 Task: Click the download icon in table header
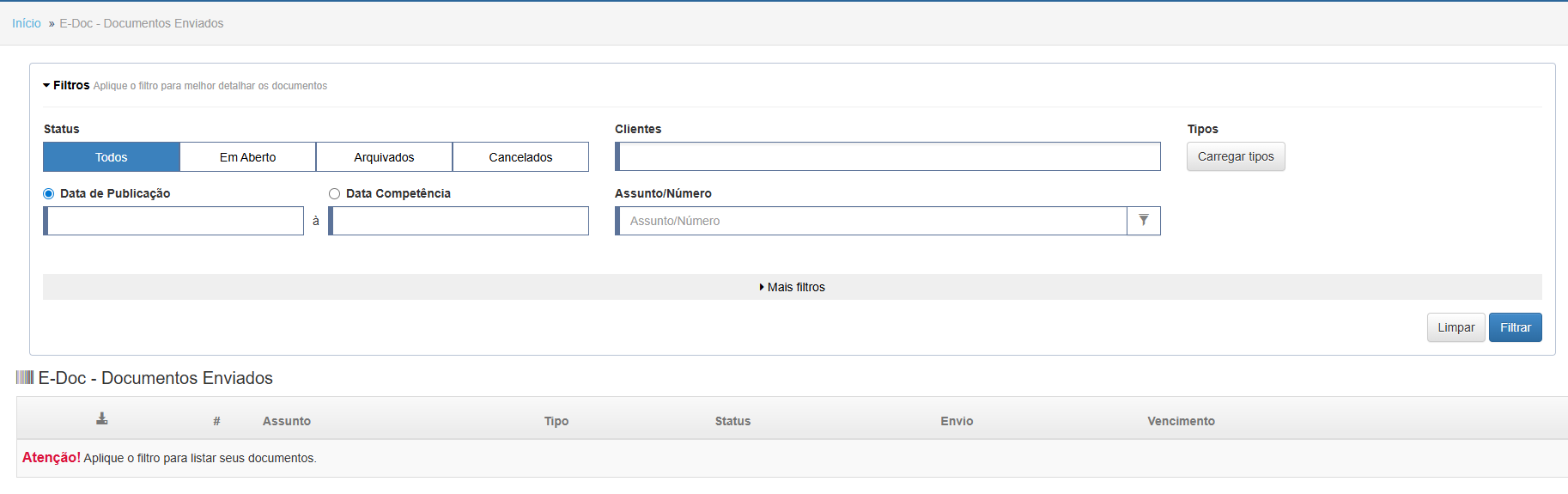[x=102, y=418]
